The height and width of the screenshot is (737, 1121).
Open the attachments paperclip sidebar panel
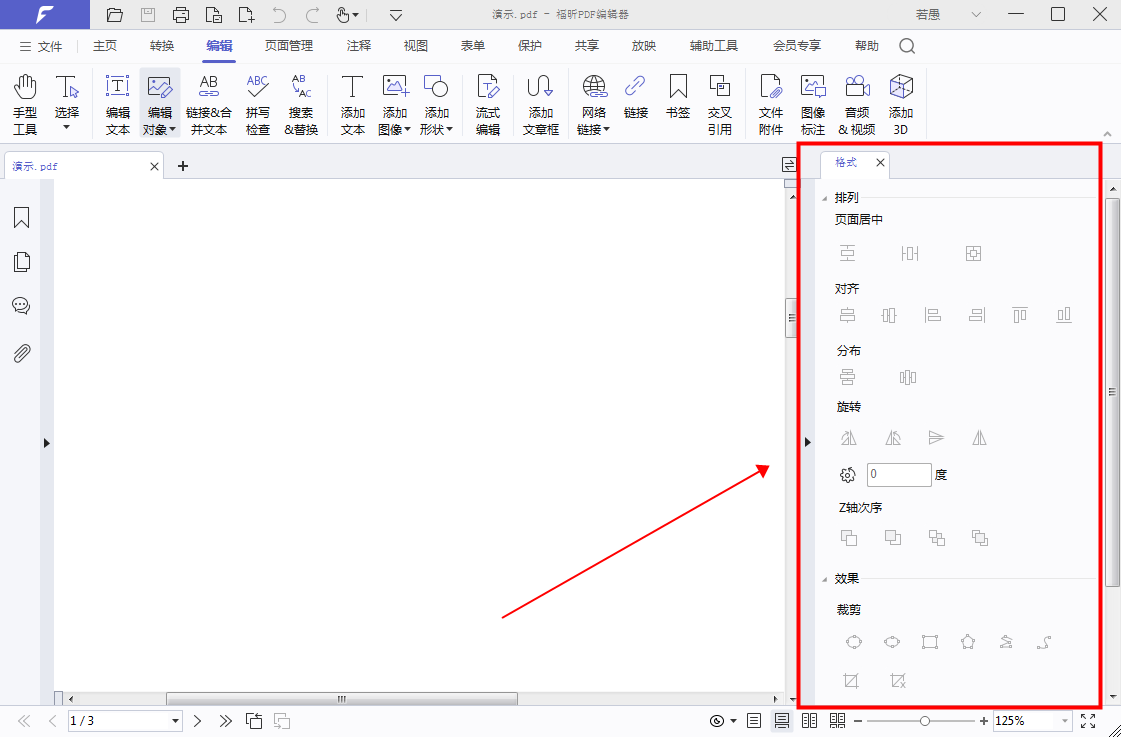pos(21,352)
